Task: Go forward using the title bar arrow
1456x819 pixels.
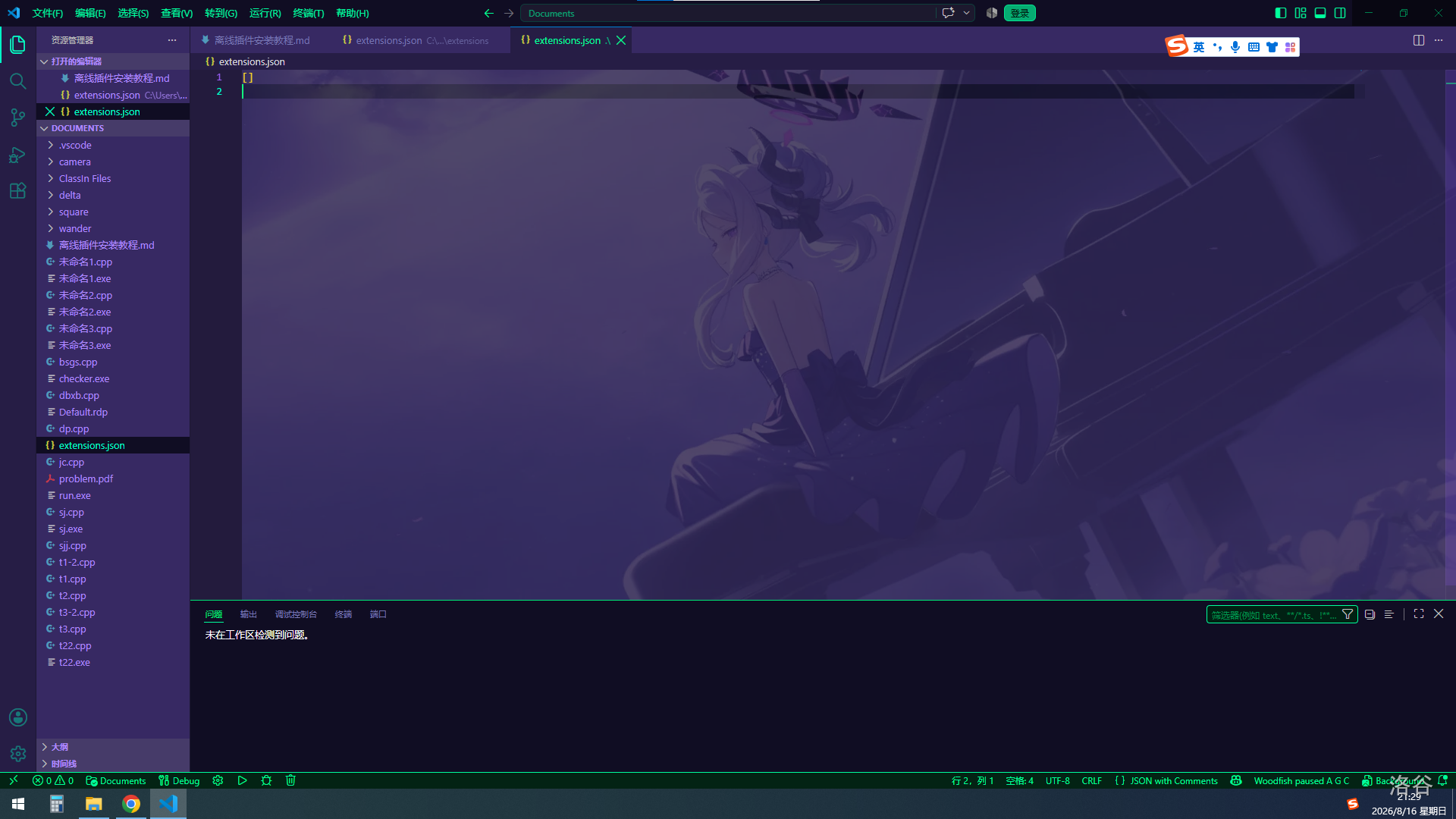Action: (509, 13)
